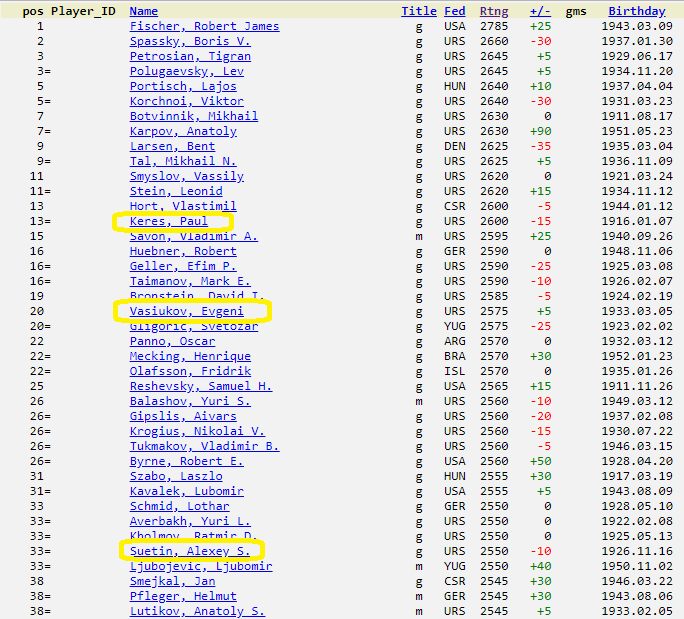Screen dimensions: 684x619
Task: Click the Botvinnik, Mikhail link
Action: [x=194, y=116]
